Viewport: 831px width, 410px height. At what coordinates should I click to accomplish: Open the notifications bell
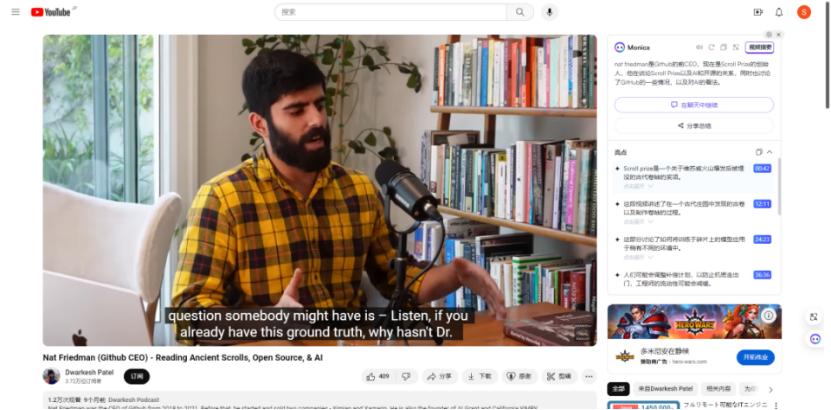point(779,12)
